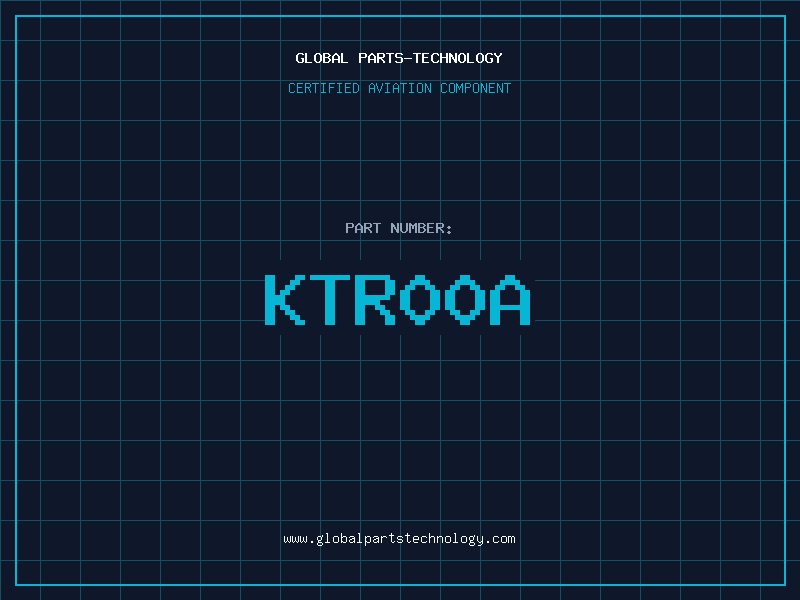Image resolution: width=800 pixels, height=600 pixels.
Task: Select the large KTROOA part number
Action: click(399, 300)
